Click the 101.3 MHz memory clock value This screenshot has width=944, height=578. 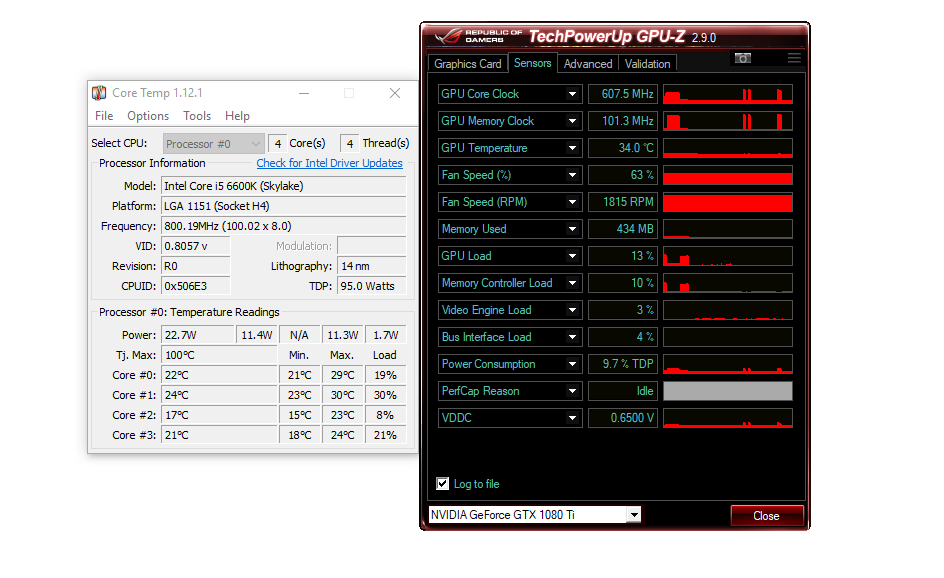point(623,121)
